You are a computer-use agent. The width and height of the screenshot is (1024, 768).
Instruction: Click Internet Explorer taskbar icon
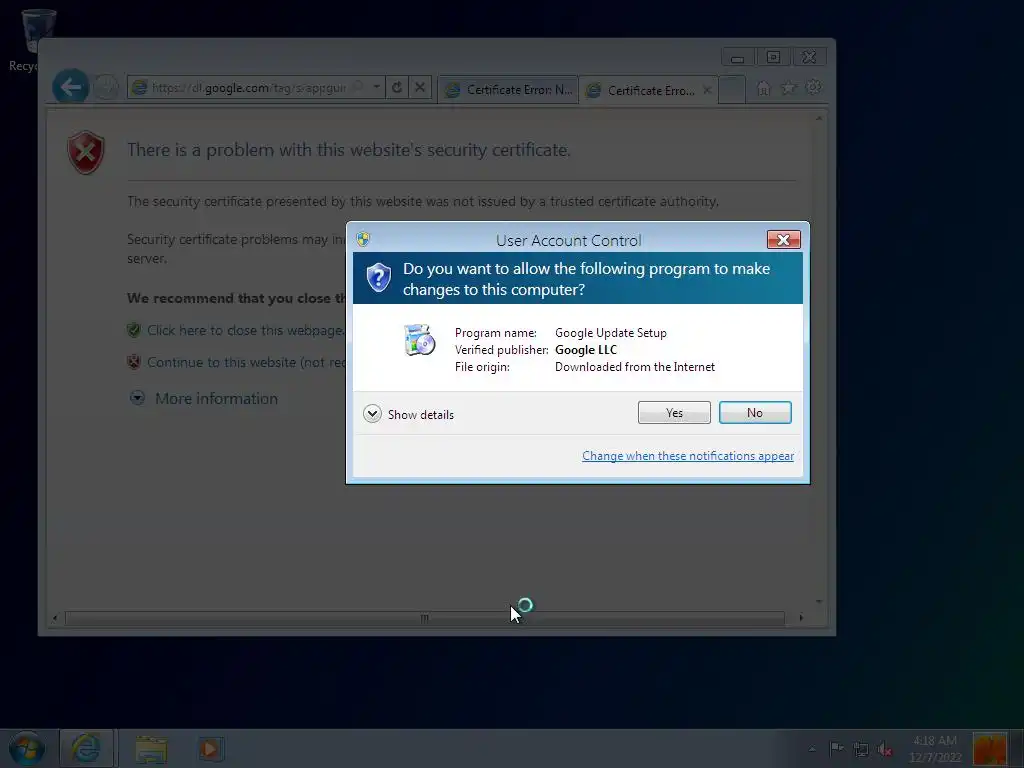[86, 748]
